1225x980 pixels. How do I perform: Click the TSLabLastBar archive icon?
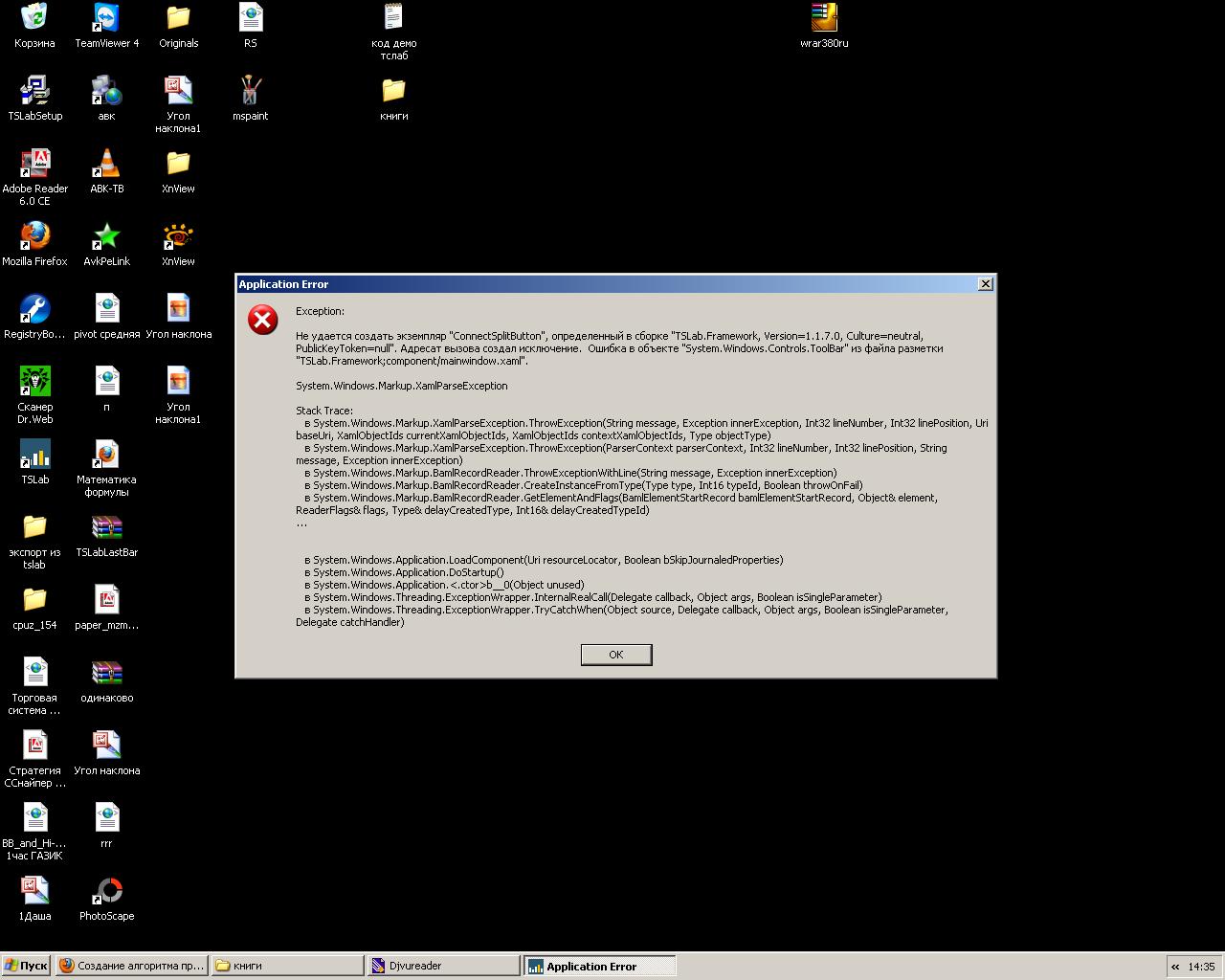pos(106,535)
